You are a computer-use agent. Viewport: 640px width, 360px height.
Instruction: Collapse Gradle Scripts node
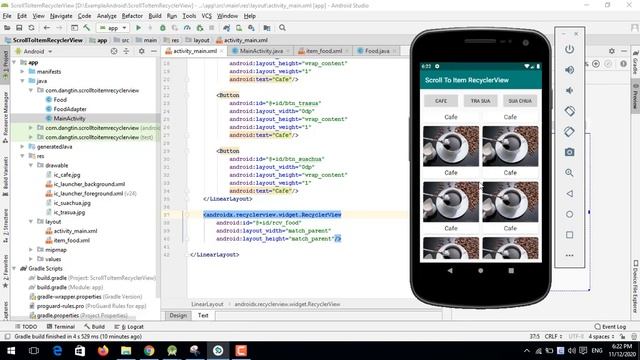(x=15, y=268)
